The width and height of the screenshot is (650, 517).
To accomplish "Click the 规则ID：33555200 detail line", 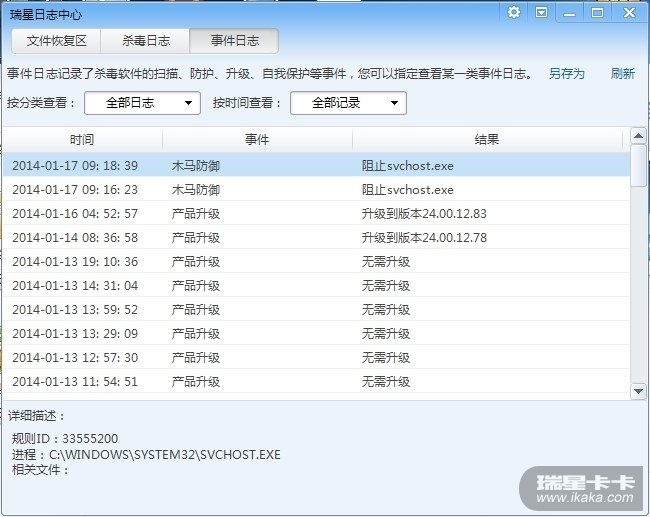I will point(65,439).
